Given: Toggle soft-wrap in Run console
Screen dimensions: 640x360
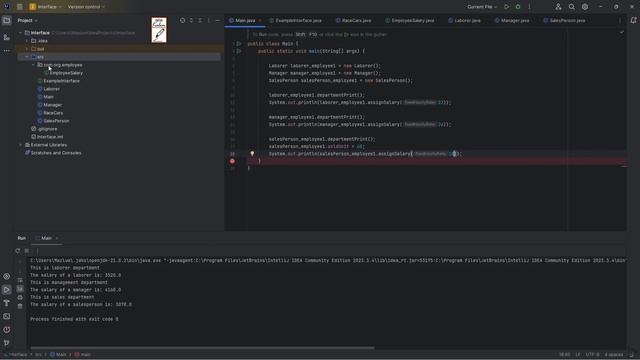Looking at the screenshot, I should pos(20,281).
